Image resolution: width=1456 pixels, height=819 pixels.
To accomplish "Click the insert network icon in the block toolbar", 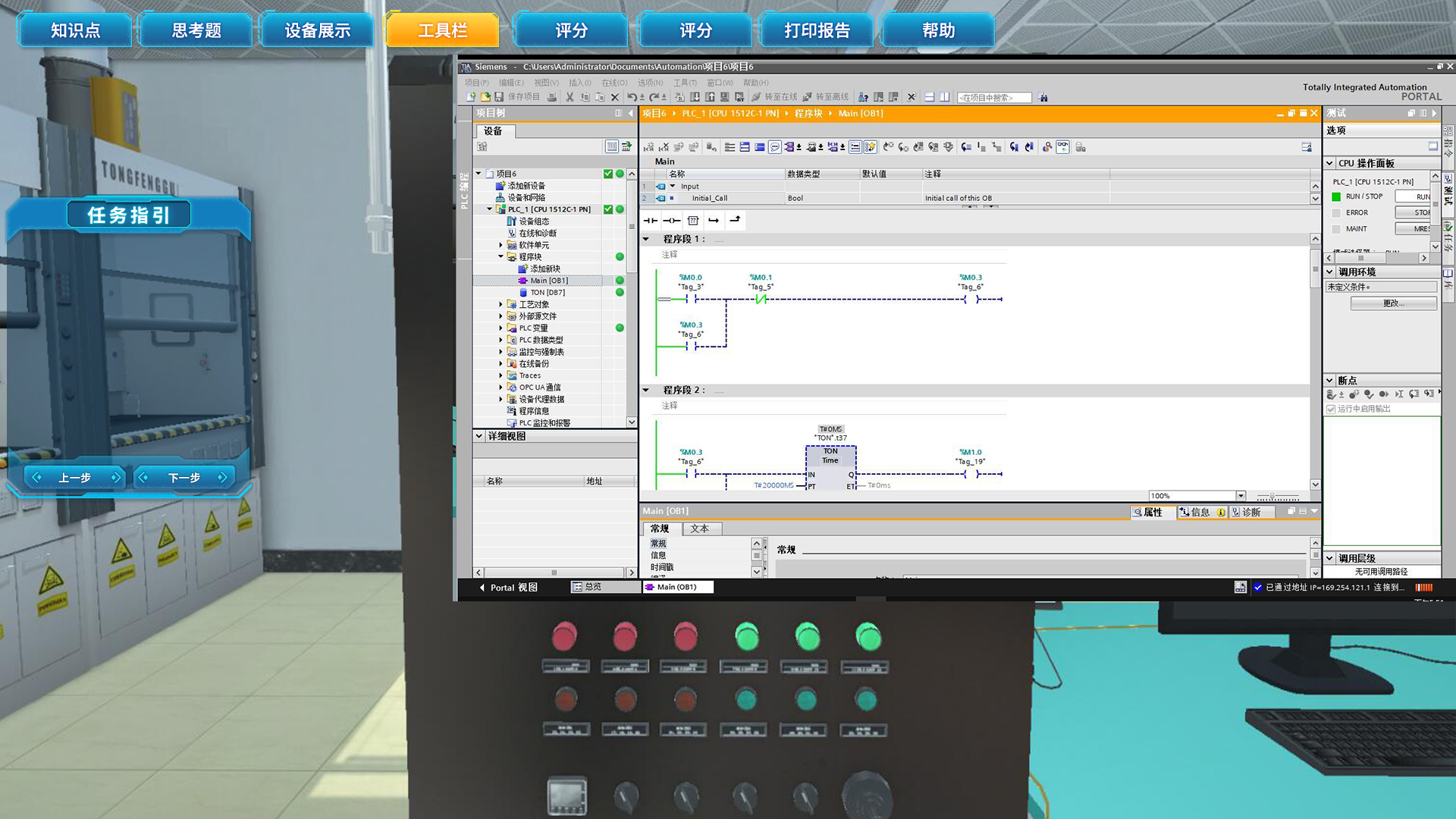I will pyautogui.click(x=649, y=147).
